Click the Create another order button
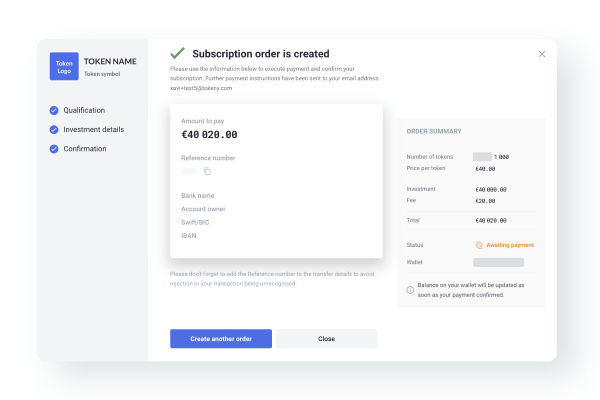This screenshot has width=600, height=400. 221,339
